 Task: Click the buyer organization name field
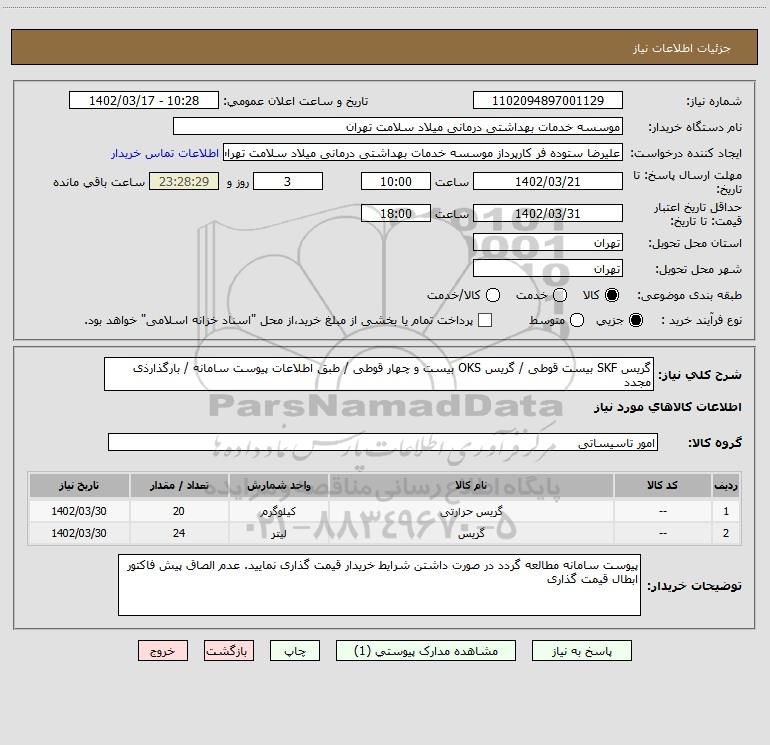[x=398, y=127]
